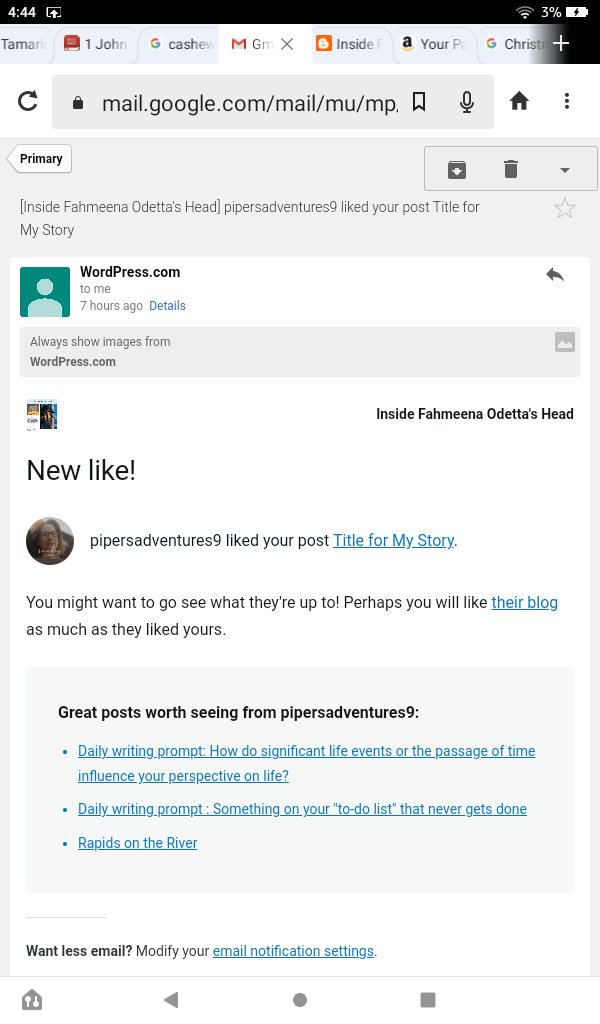
Task: Archive this email
Action: [x=456, y=169]
